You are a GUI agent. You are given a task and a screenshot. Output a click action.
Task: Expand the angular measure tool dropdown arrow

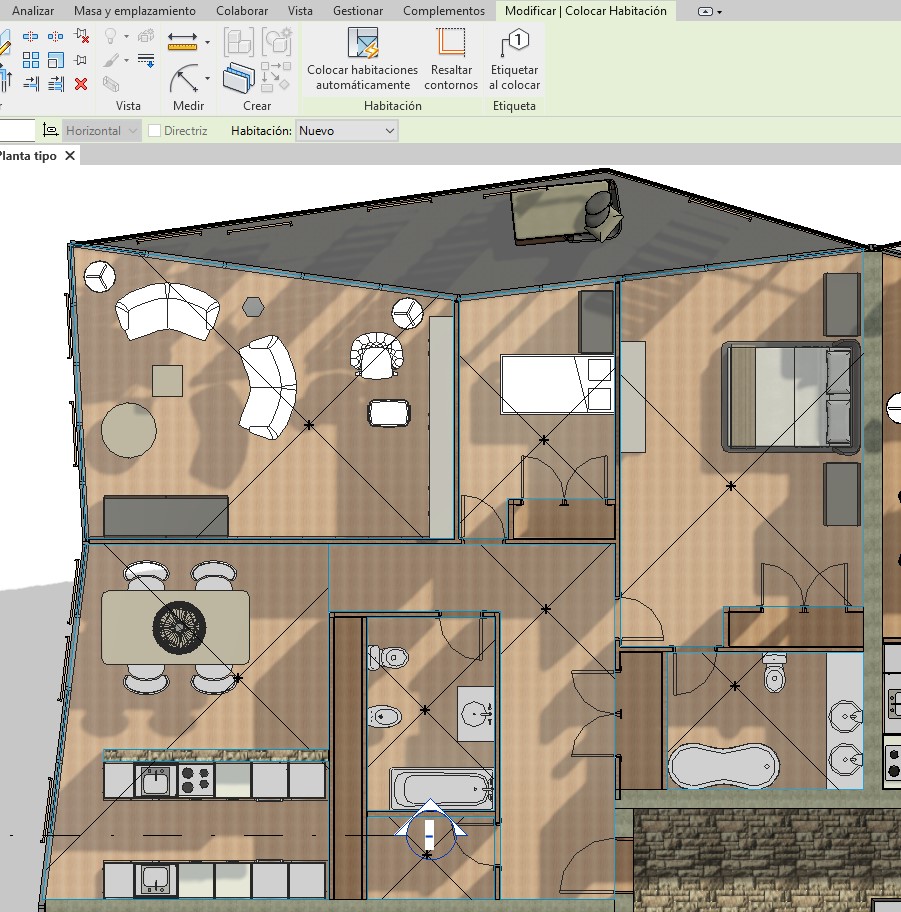(207, 78)
